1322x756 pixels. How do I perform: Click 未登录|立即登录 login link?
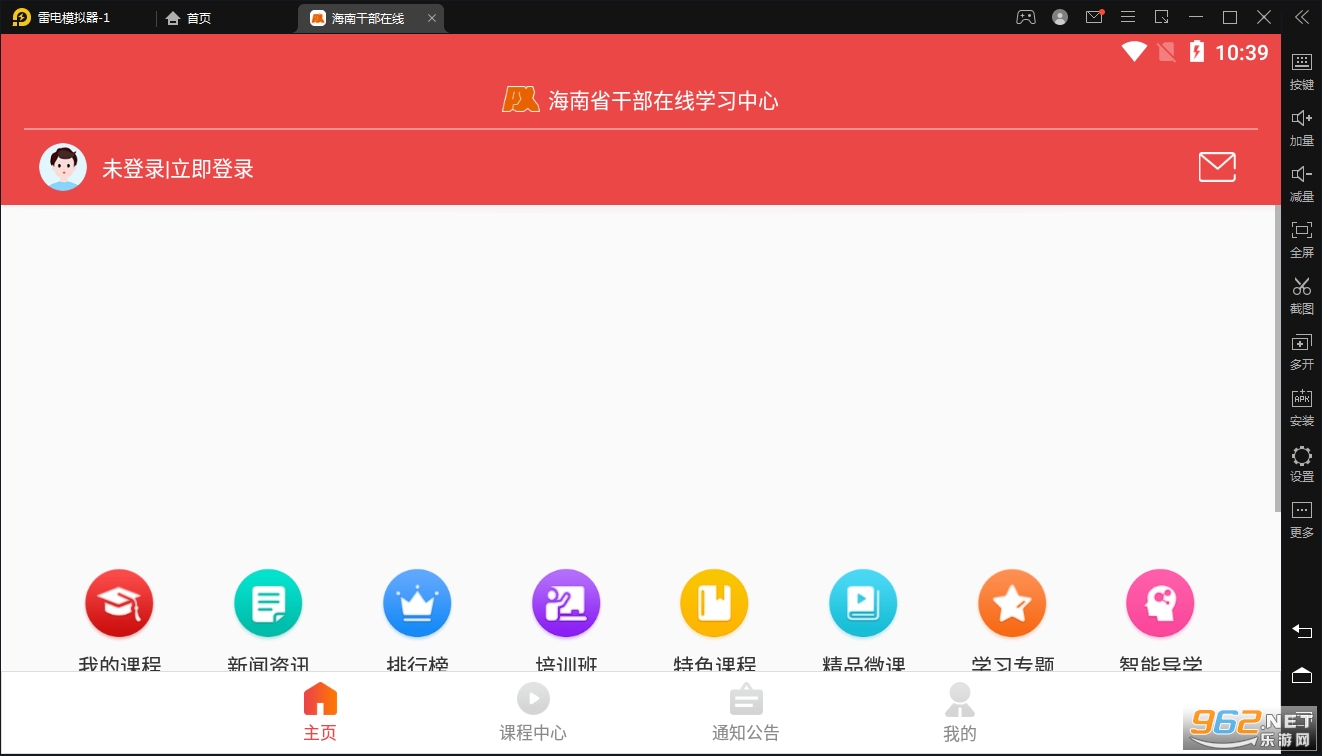tap(178, 169)
